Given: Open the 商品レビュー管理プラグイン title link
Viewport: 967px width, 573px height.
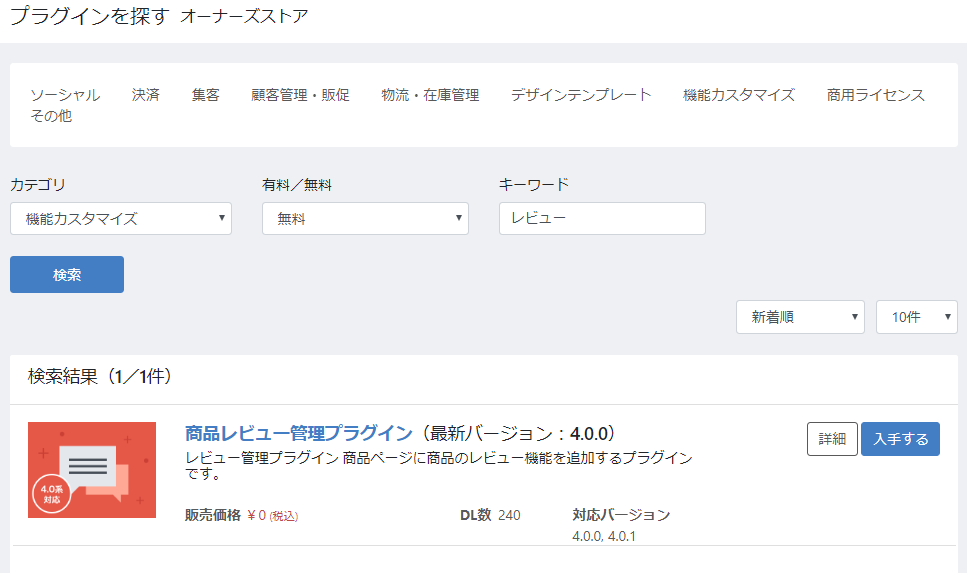Looking at the screenshot, I should click(298, 433).
